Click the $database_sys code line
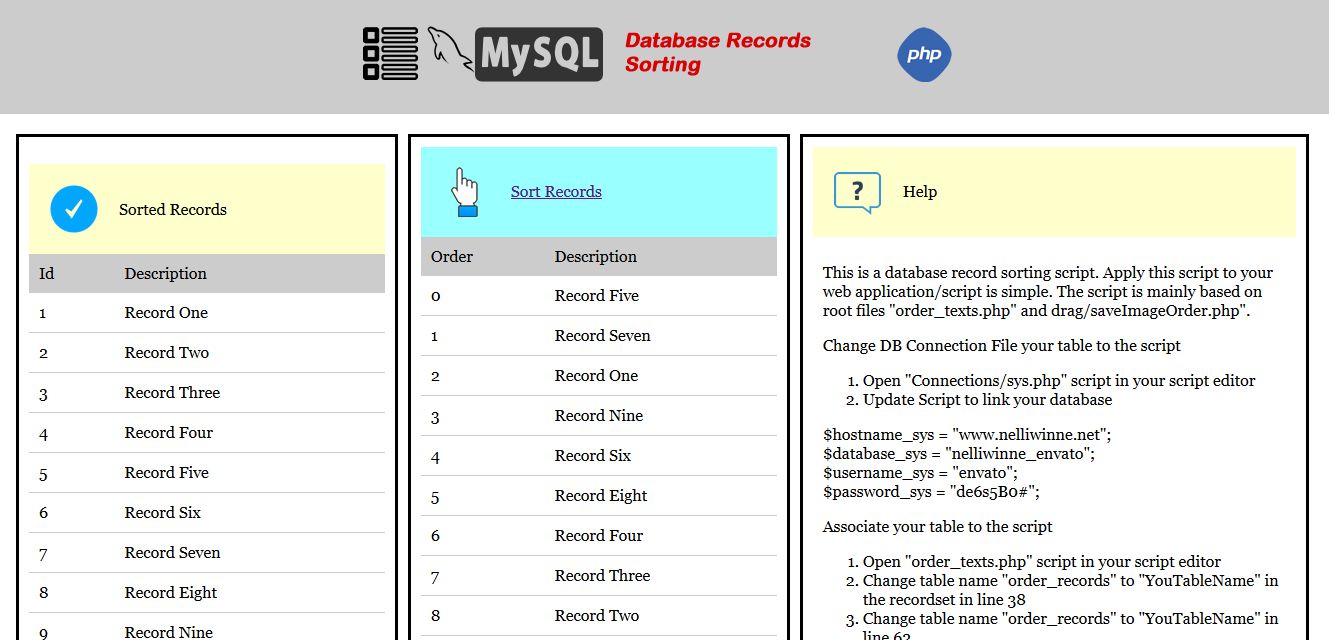 coord(959,454)
